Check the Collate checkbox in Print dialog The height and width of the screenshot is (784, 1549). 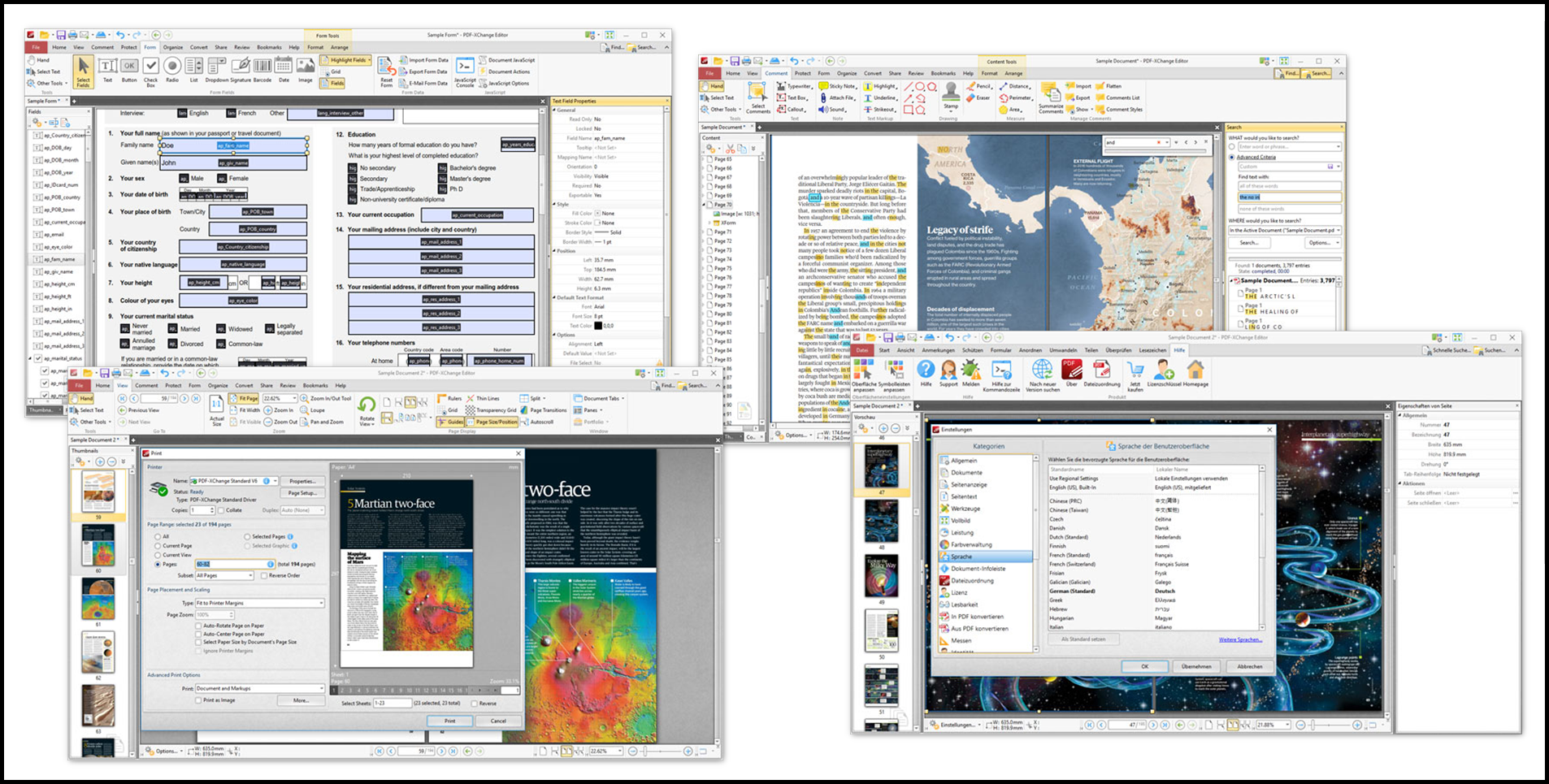pos(223,510)
